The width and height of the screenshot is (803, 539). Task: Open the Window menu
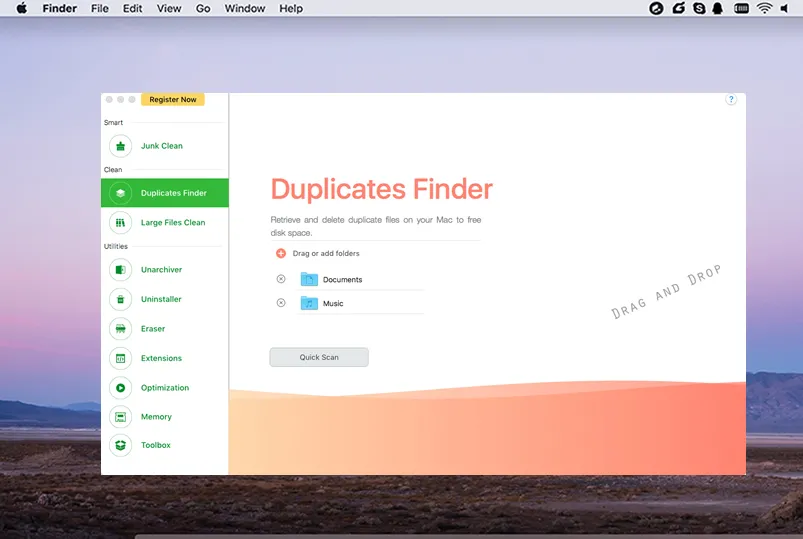point(245,9)
